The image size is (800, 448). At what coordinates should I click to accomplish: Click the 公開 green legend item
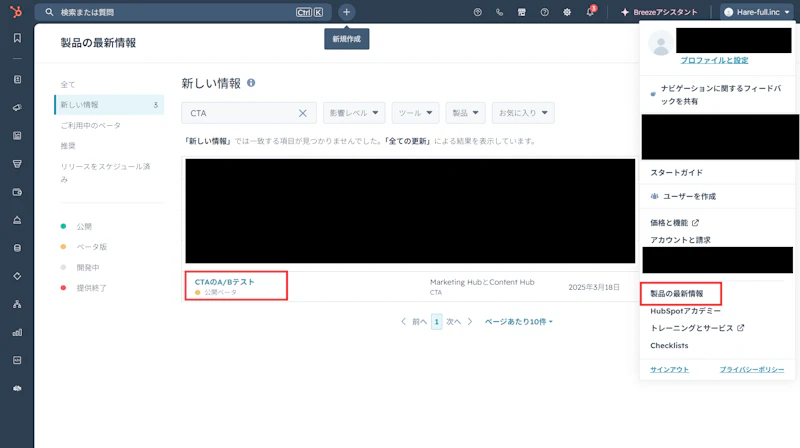pos(76,227)
